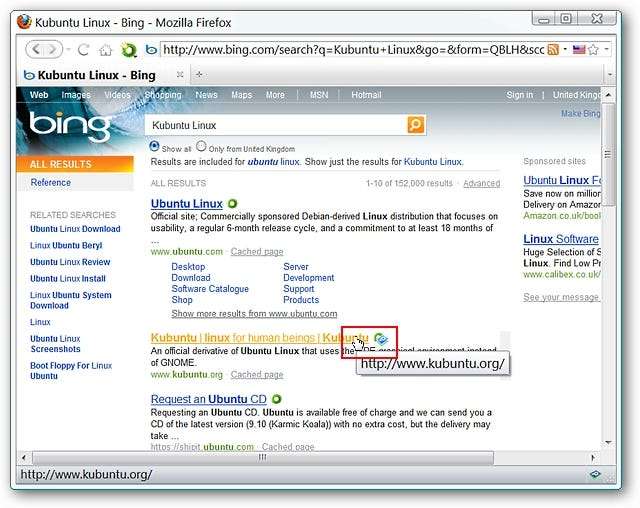Click the orange RSS feed icon
Viewport: 640px width, 508px height.
pyautogui.click(x=553, y=50)
